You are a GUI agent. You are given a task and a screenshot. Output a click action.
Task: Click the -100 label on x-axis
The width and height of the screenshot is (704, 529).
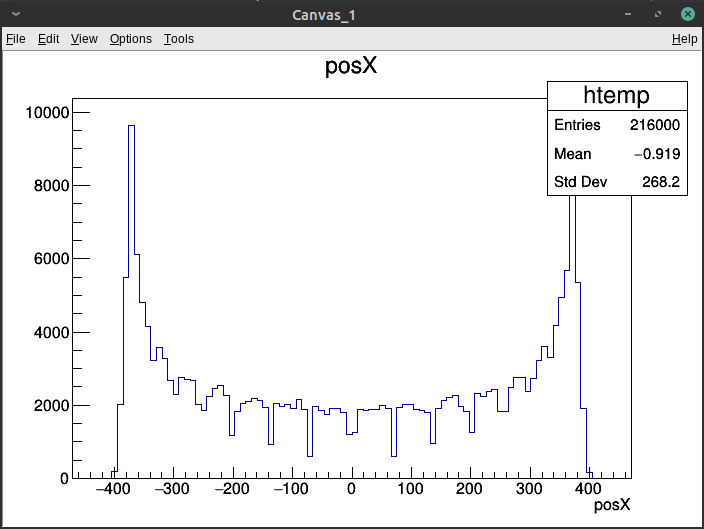point(291,489)
